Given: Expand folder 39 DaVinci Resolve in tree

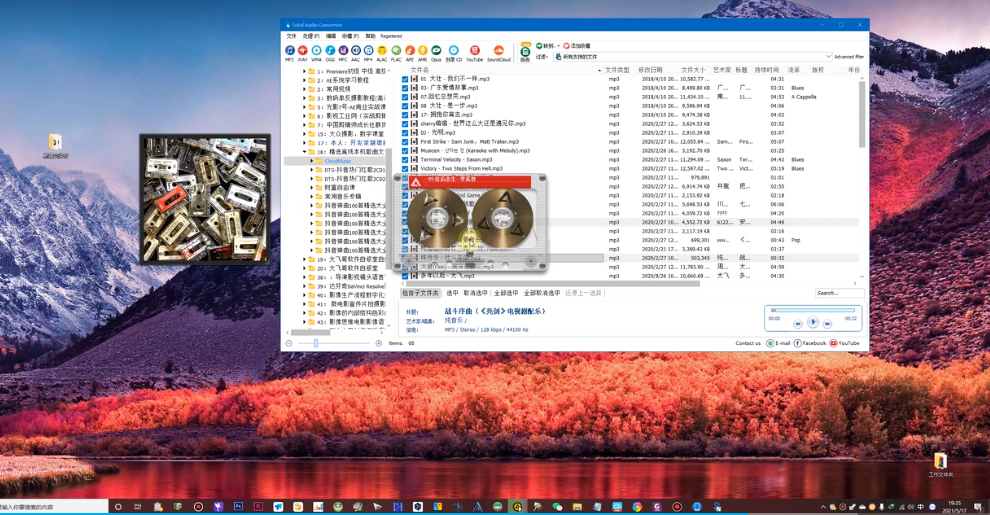Looking at the screenshot, I should pos(305,286).
